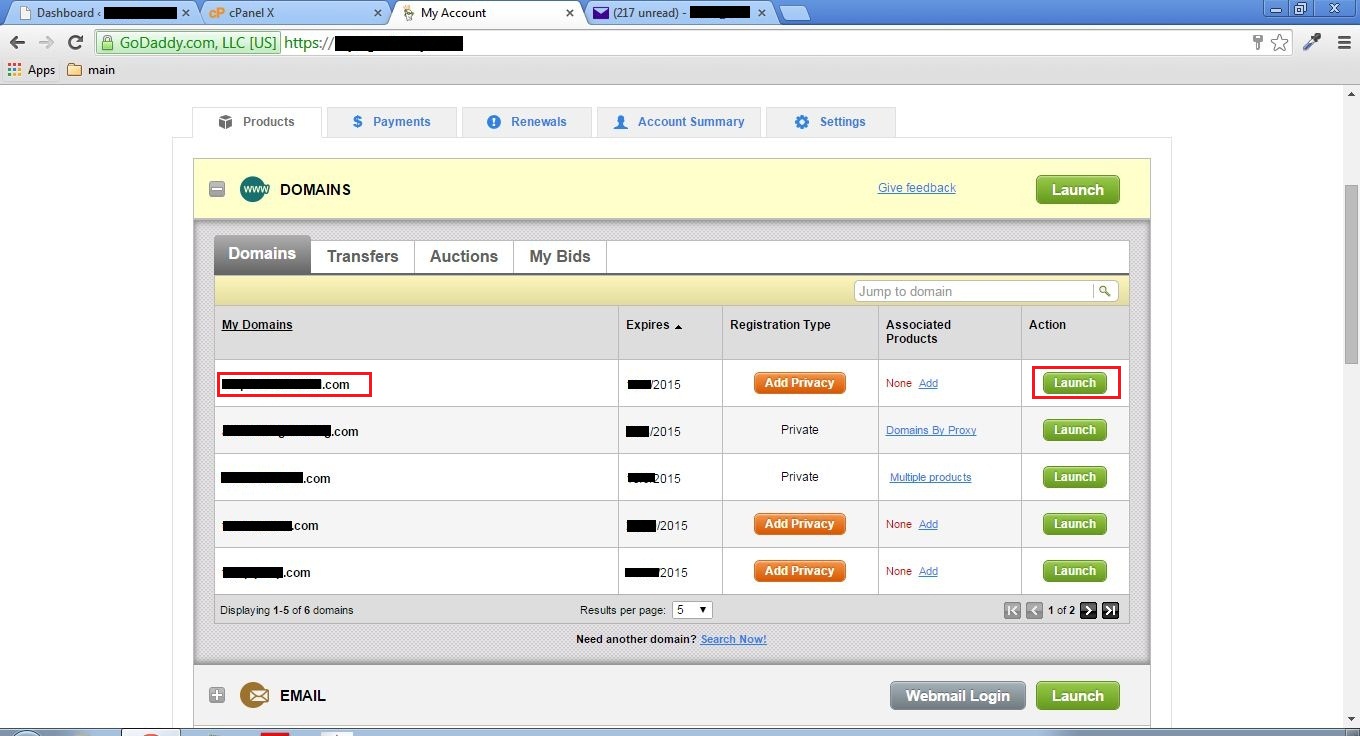
Task: Click the page vertical scrollbar
Action: tap(1351, 274)
